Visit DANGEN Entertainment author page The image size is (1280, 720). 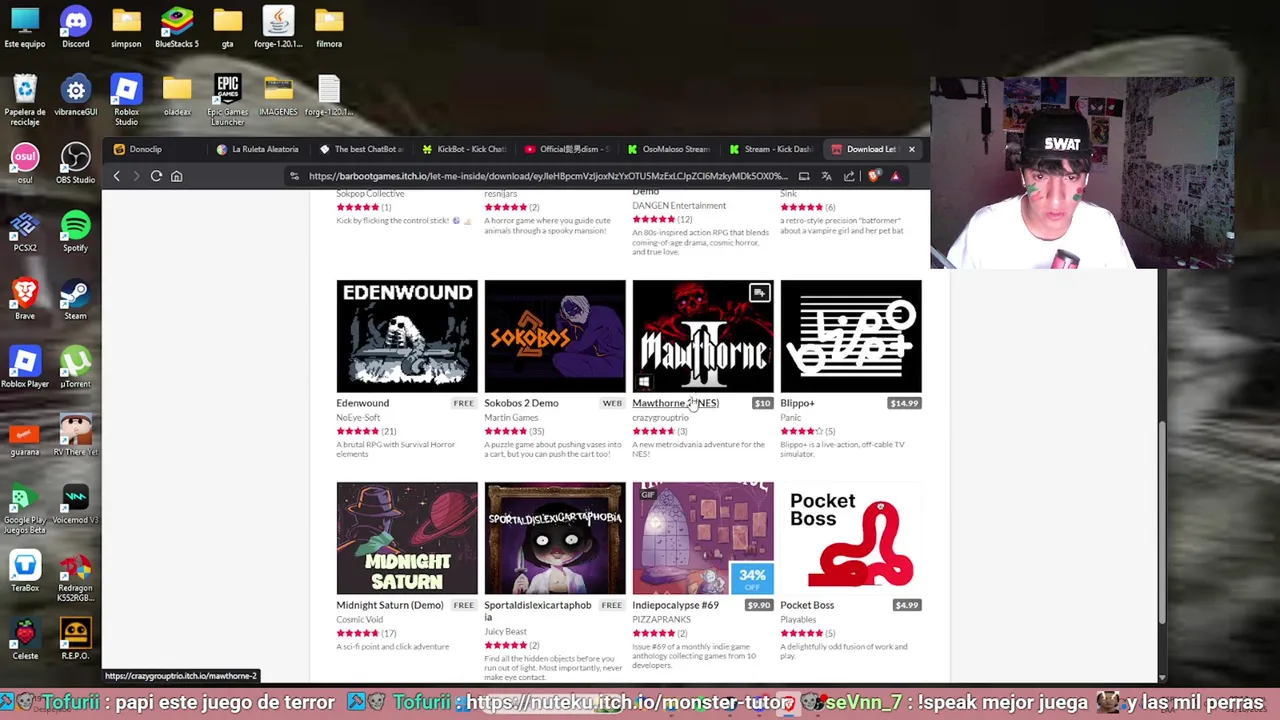tap(679, 206)
